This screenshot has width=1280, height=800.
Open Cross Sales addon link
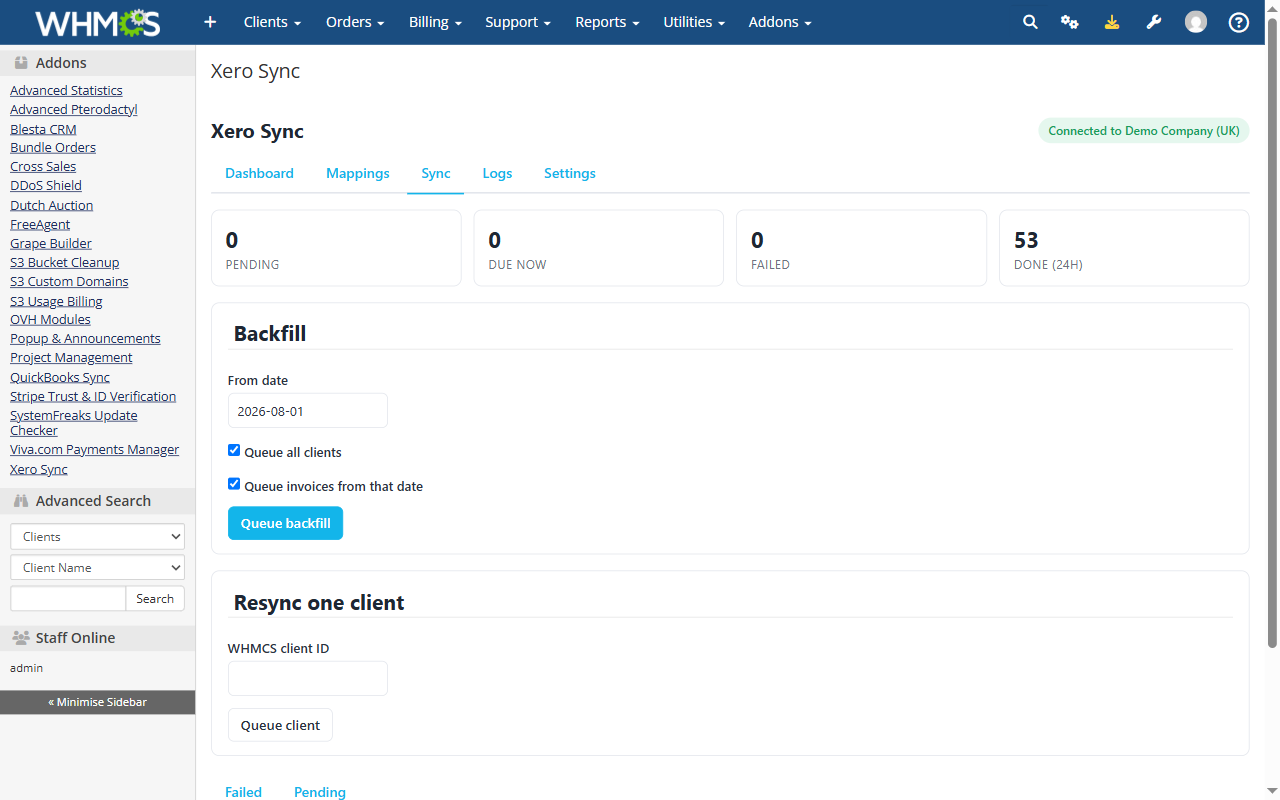pos(43,166)
